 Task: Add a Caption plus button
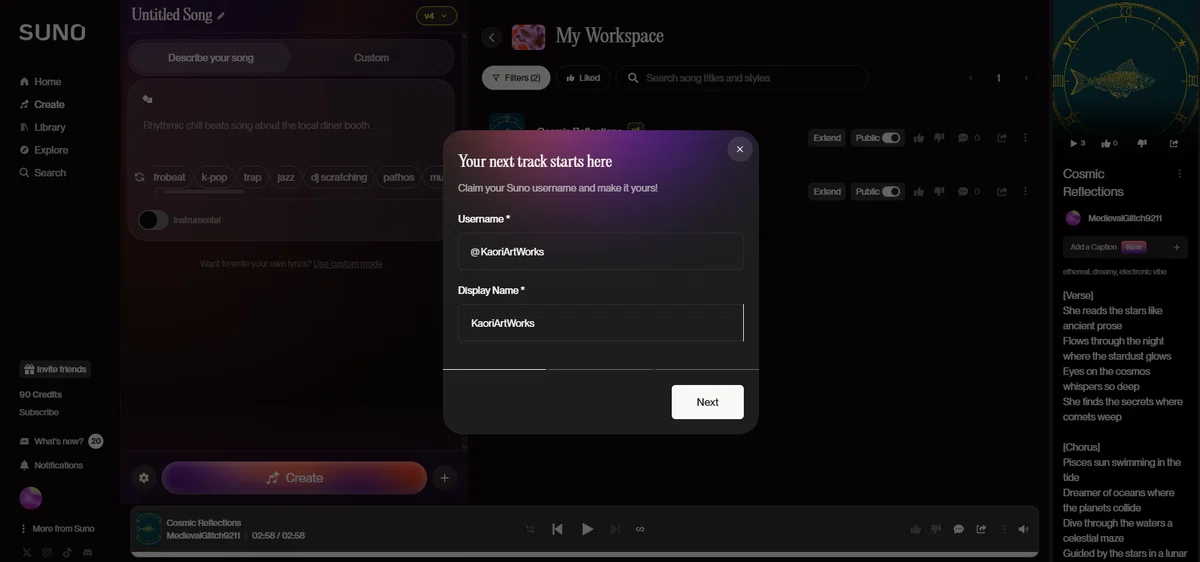1177,247
